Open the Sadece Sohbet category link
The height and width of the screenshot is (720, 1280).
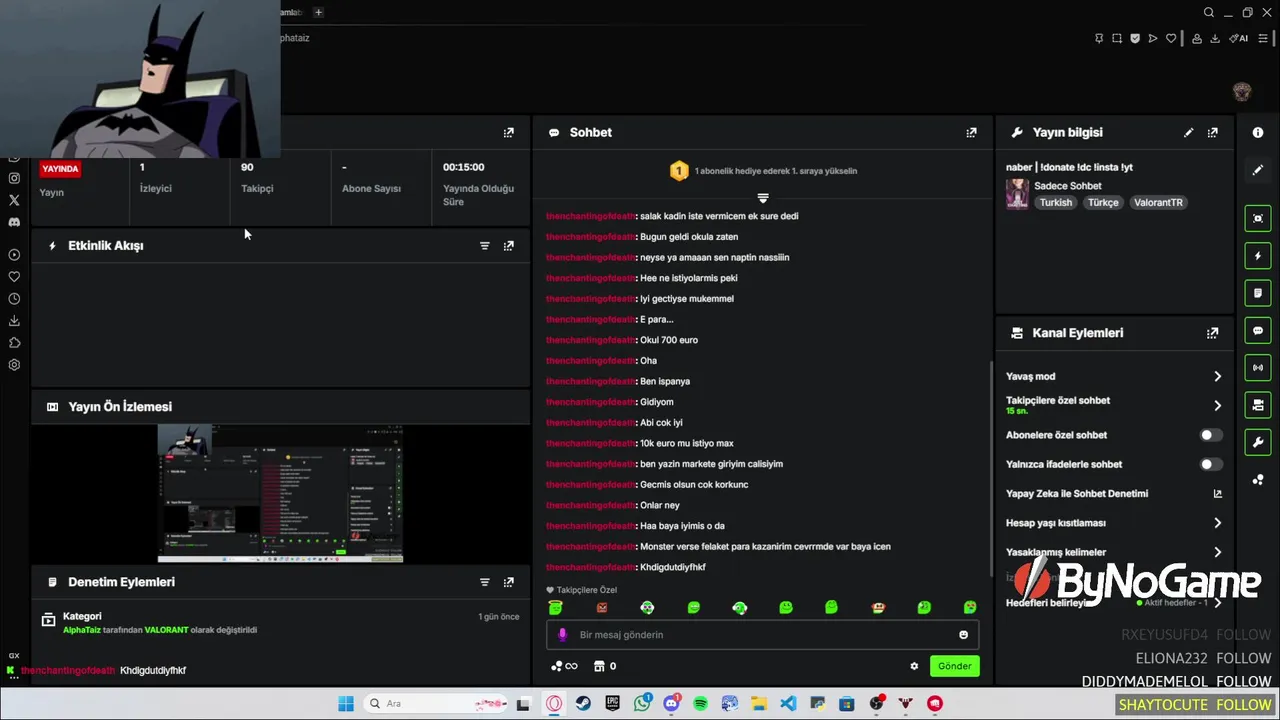tap(1068, 186)
